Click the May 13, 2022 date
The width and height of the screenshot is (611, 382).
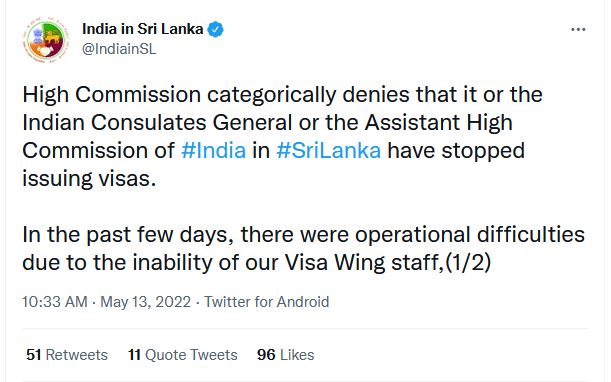pos(145,302)
